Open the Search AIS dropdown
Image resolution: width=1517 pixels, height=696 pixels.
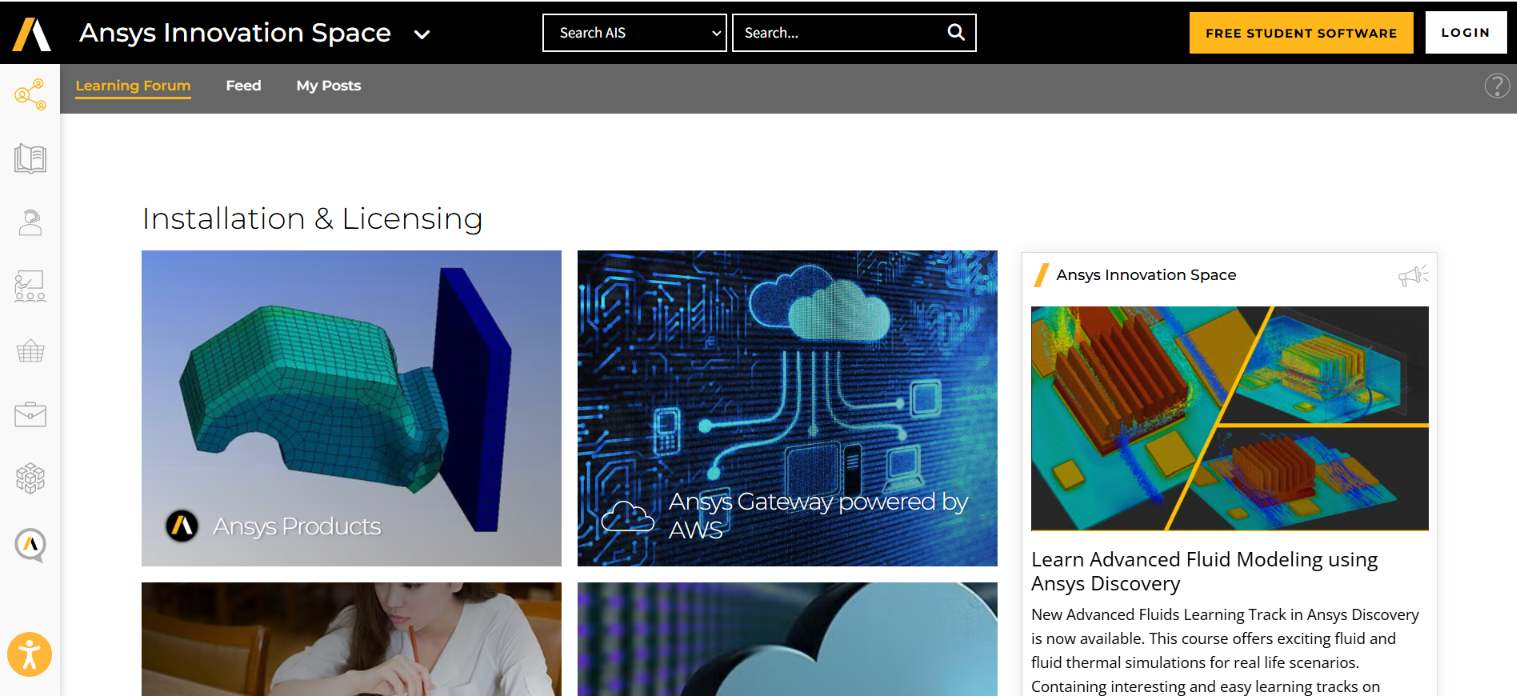pyautogui.click(x=634, y=33)
